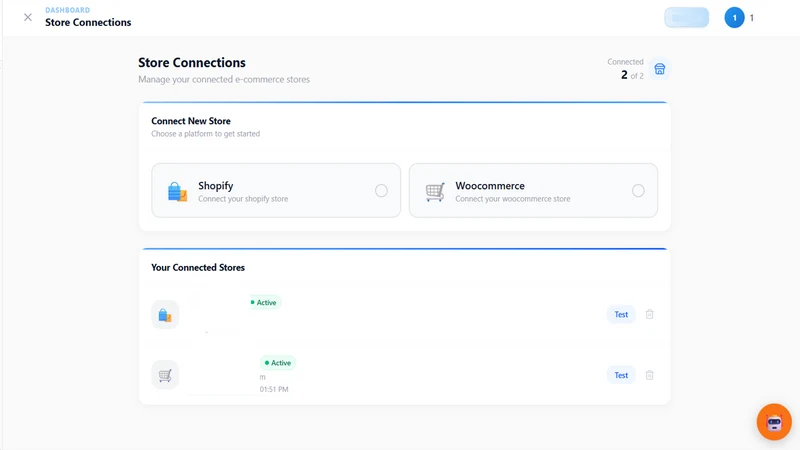Click the storefront icon beside Connected count
Viewport: 800px width, 450px height.
[660, 69]
